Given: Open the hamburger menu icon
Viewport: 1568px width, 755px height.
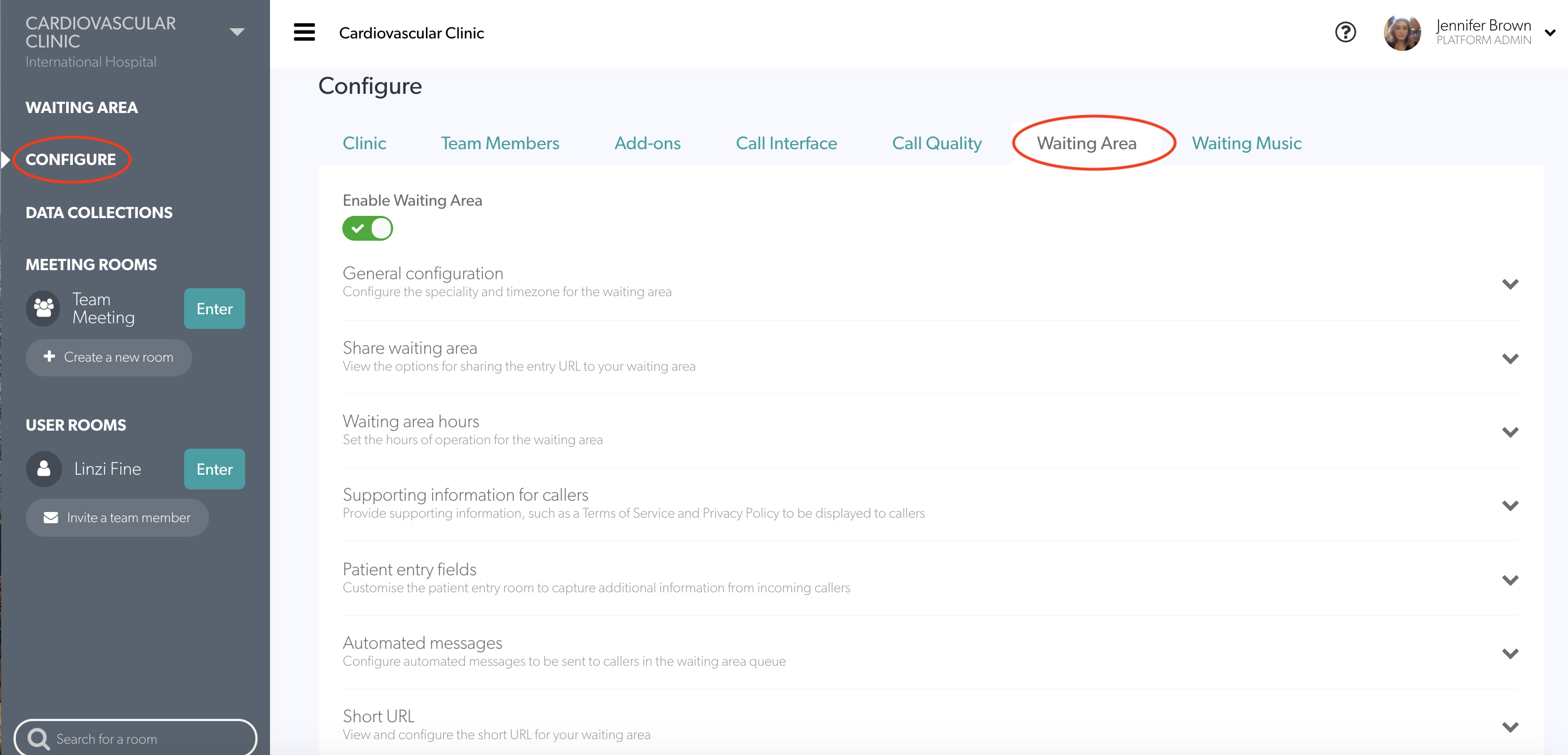Looking at the screenshot, I should pyautogui.click(x=304, y=32).
